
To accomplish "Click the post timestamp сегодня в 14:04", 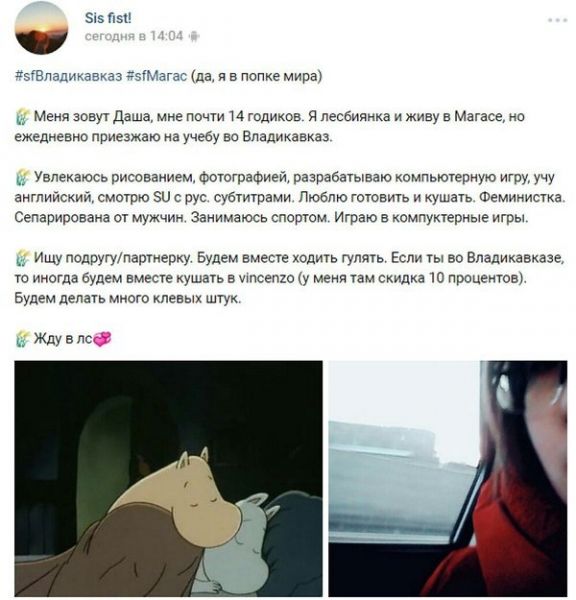I will point(134,36).
